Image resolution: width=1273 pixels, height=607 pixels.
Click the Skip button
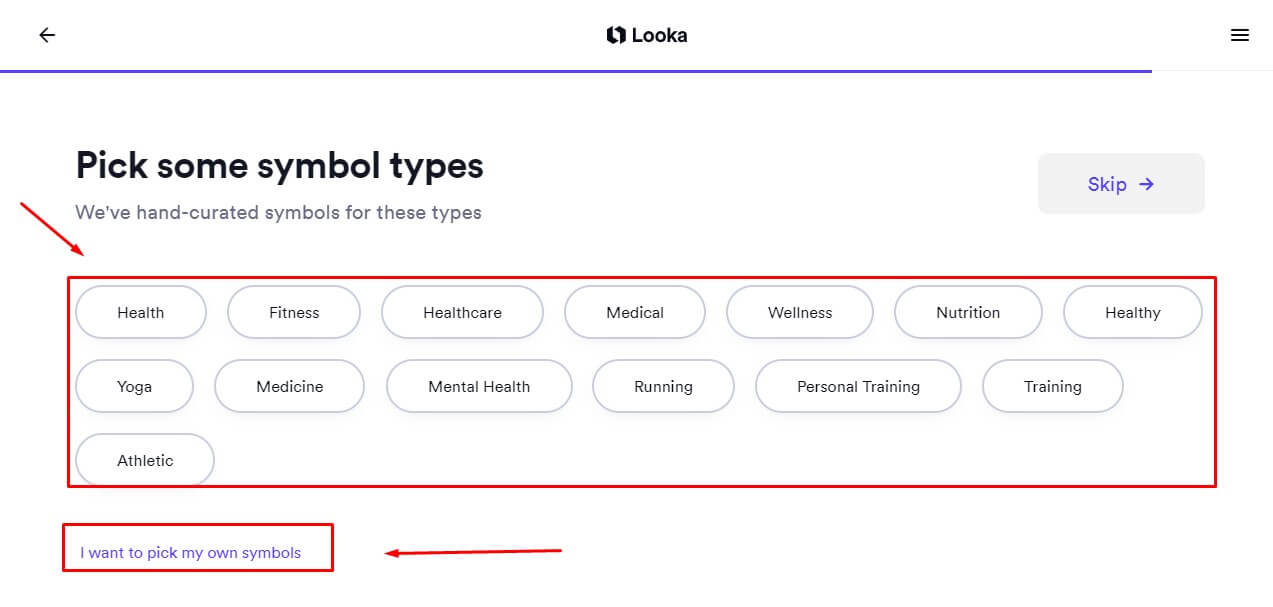[x=1121, y=184]
